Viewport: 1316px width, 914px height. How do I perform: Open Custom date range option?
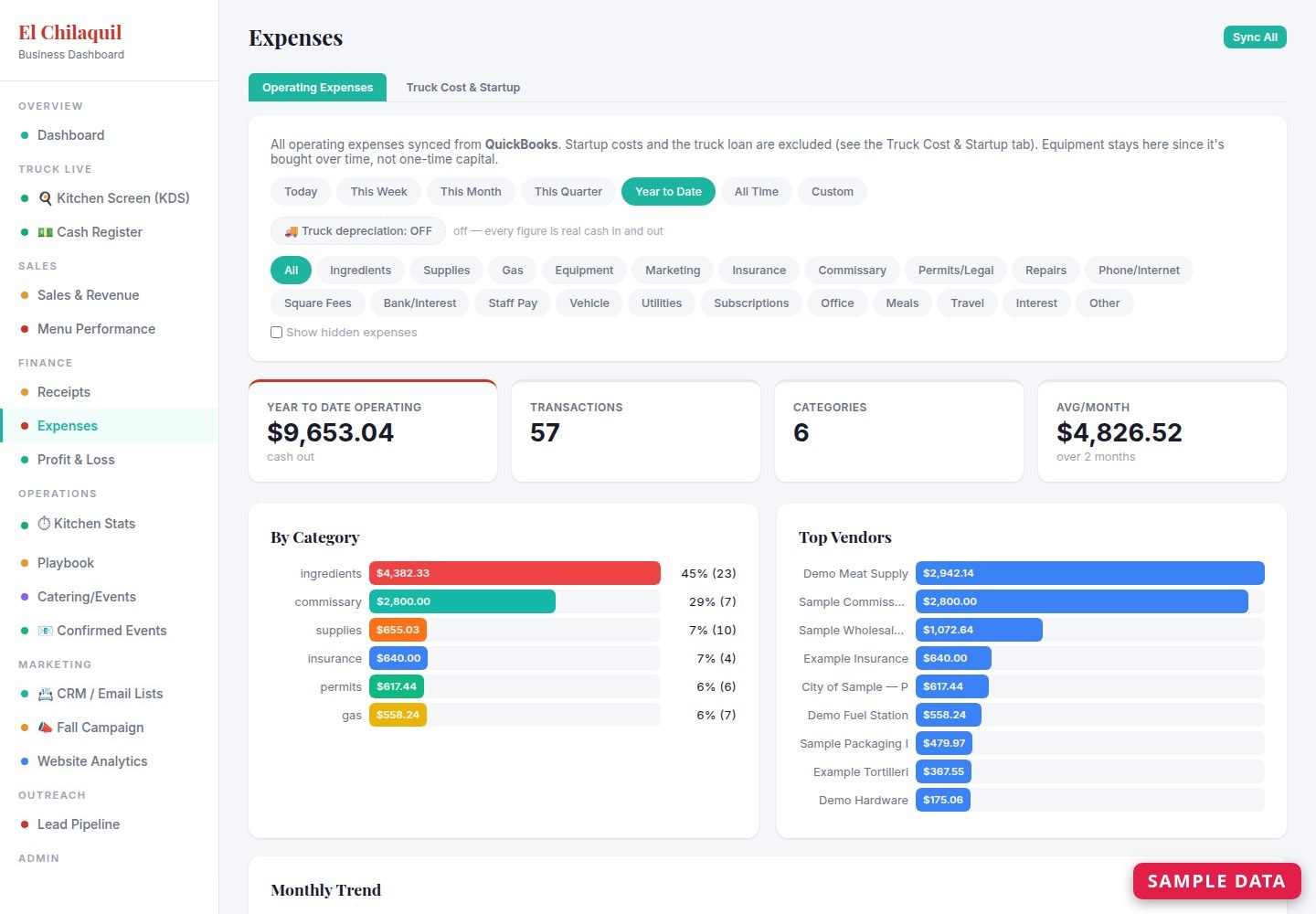pyautogui.click(x=833, y=192)
